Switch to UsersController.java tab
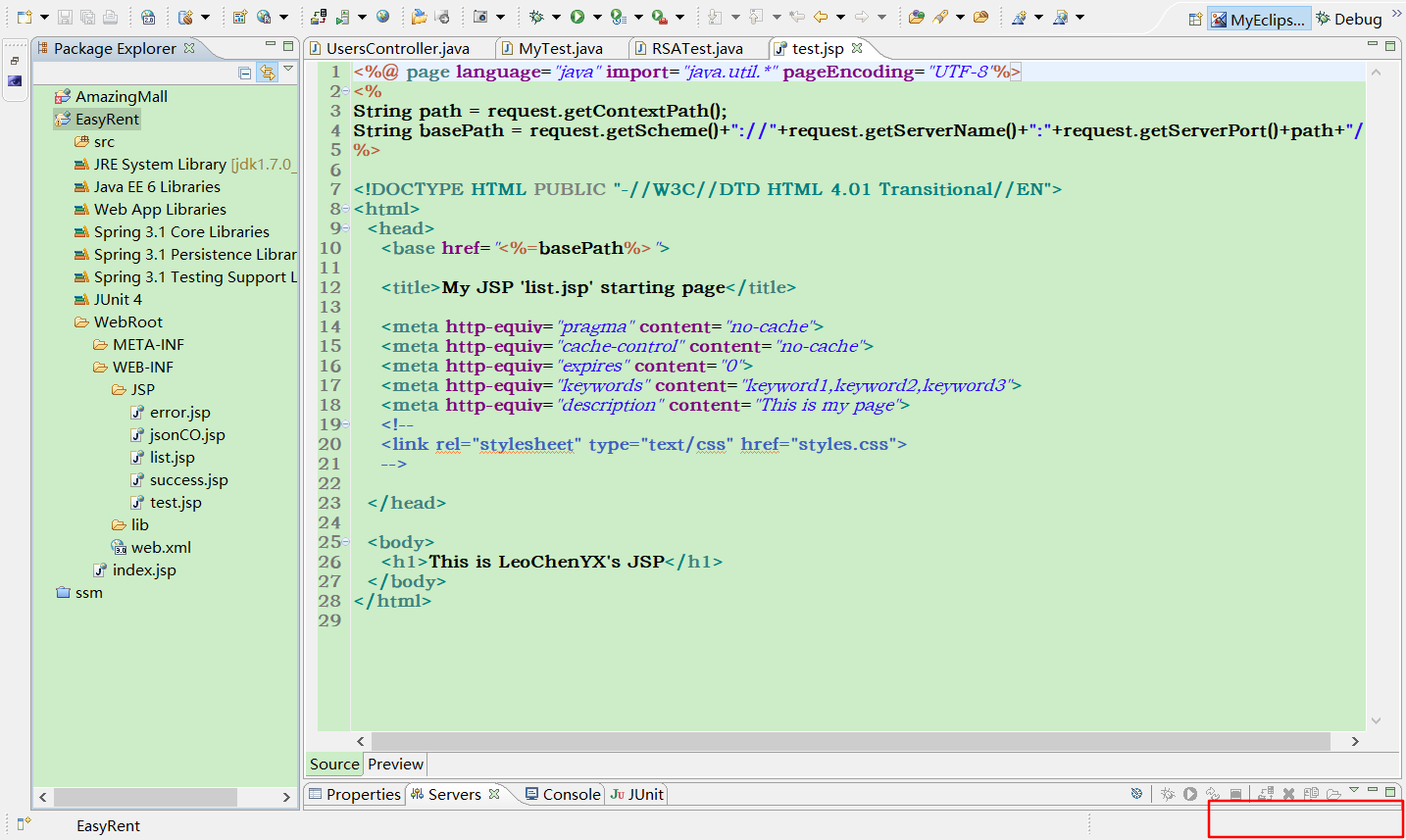 pos(389,48)
